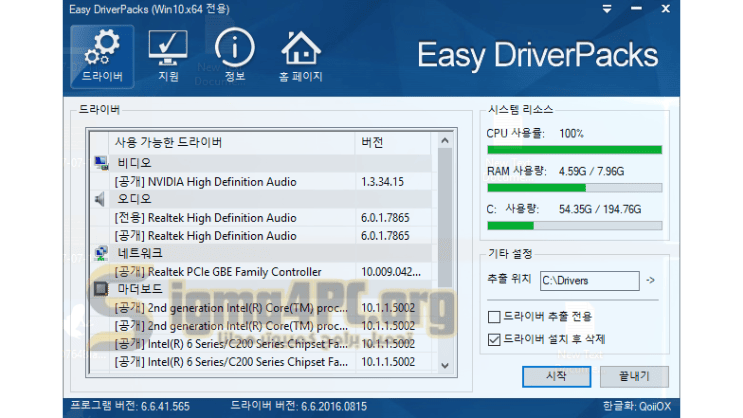The image size is (743, 418).
Task: Click the 드라이버 버전: 6.6.2016.0815 status text
Action: click(x=299, y=406)
